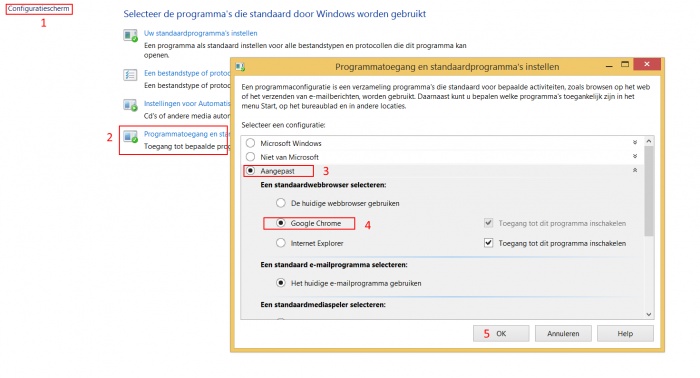Click the Help button
The height and width of the screenshot is (378, 700).
[625, 333]
